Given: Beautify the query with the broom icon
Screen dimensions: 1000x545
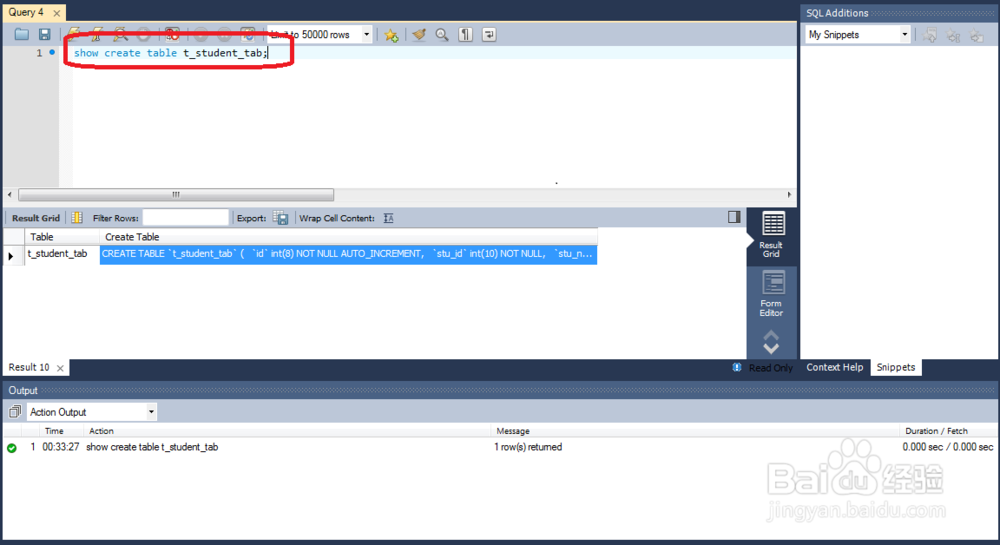Looking at the screenshot, I should tap(419, 34).
